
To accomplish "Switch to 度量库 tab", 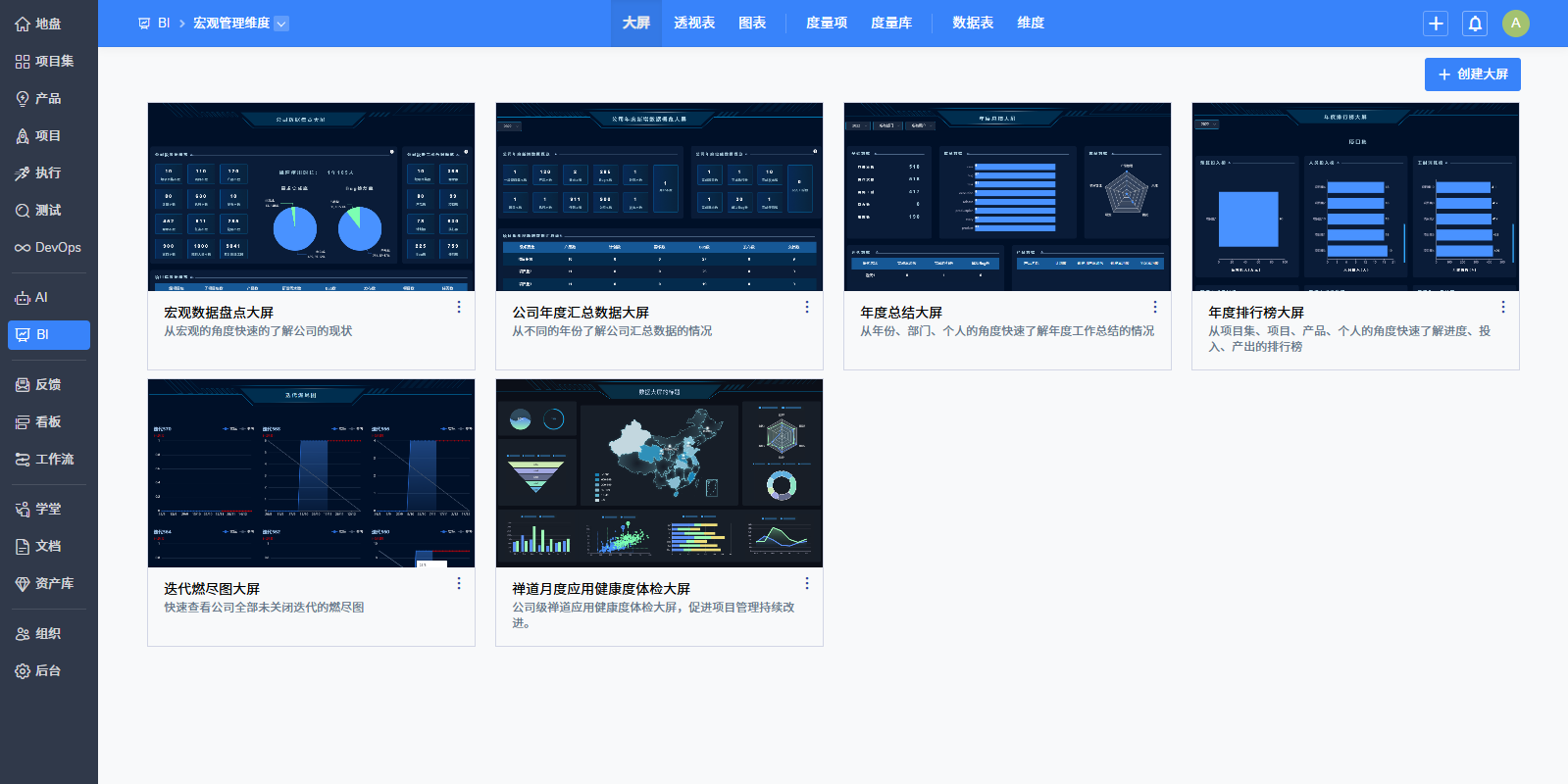I will tap(891, 24).
